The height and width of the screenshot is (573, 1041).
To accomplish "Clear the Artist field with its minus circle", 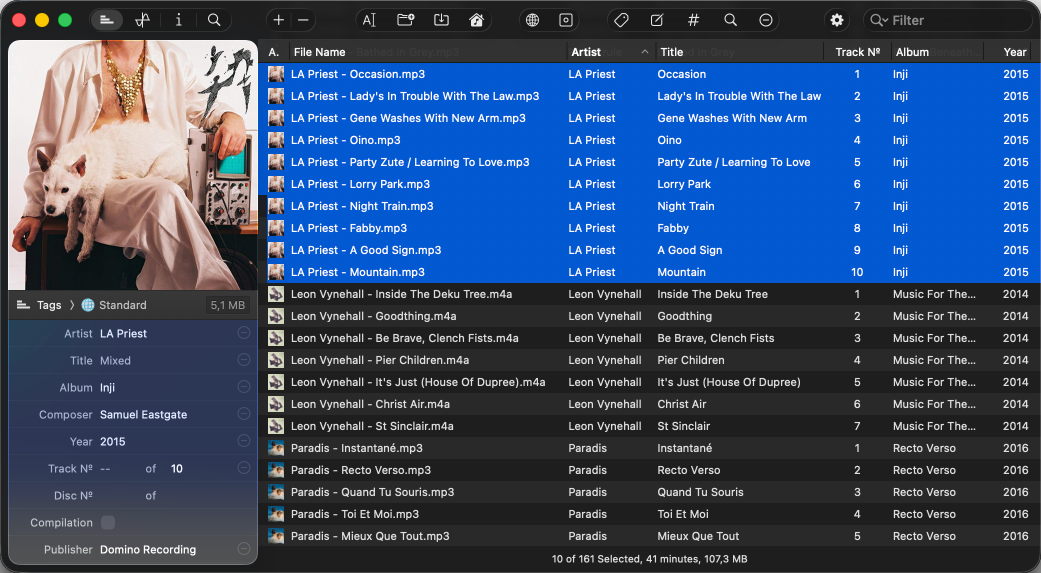I will point(244,333).
